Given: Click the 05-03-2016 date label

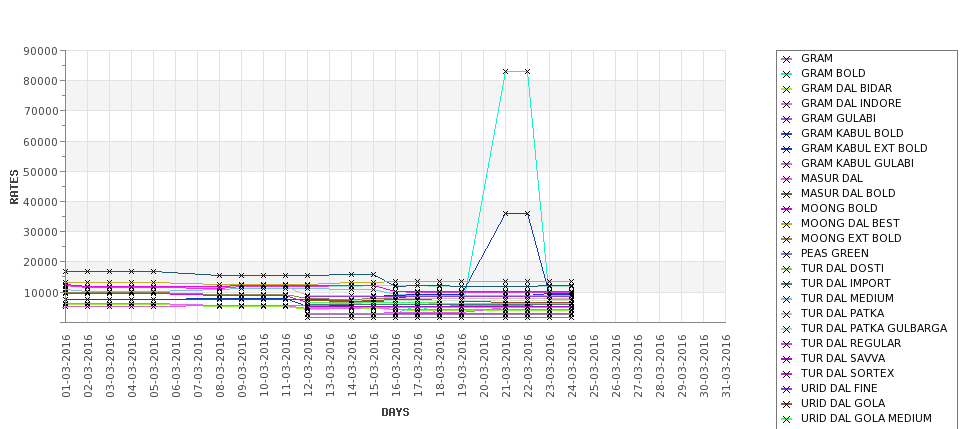Looking at the screenshot, I should point(154,366).
